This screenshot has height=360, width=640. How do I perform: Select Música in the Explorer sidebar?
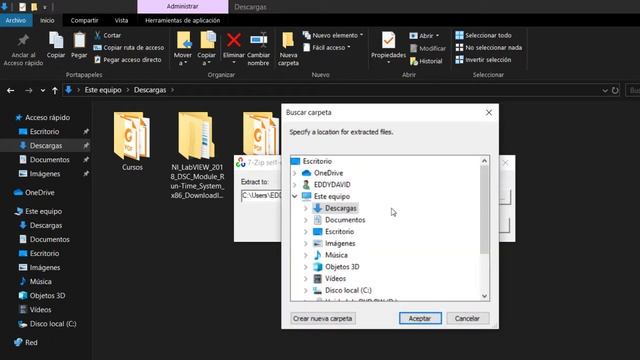(x=36, y=282)
